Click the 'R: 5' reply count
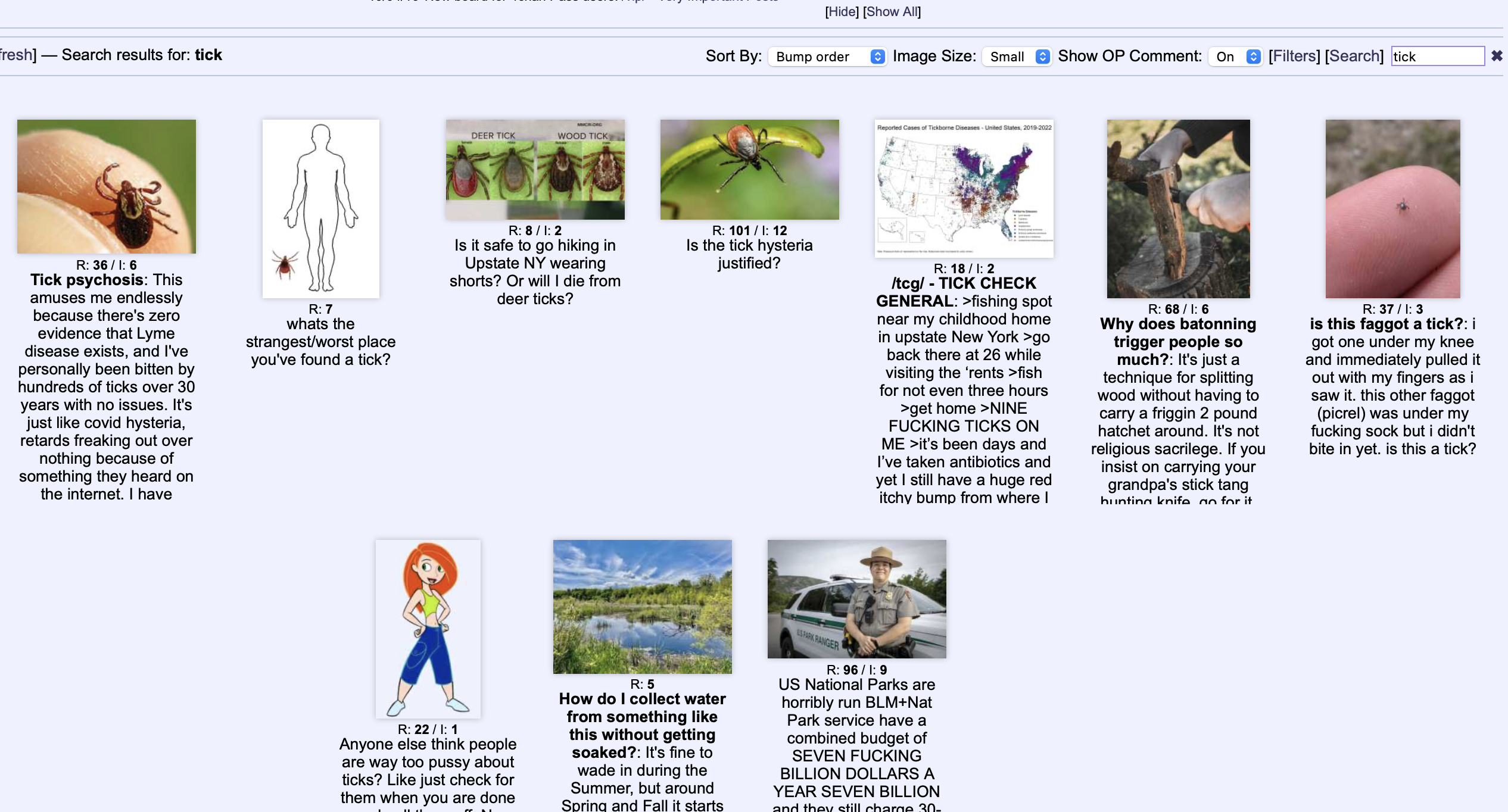Viewport: 1508px width, 812px height. click(643, 684)
